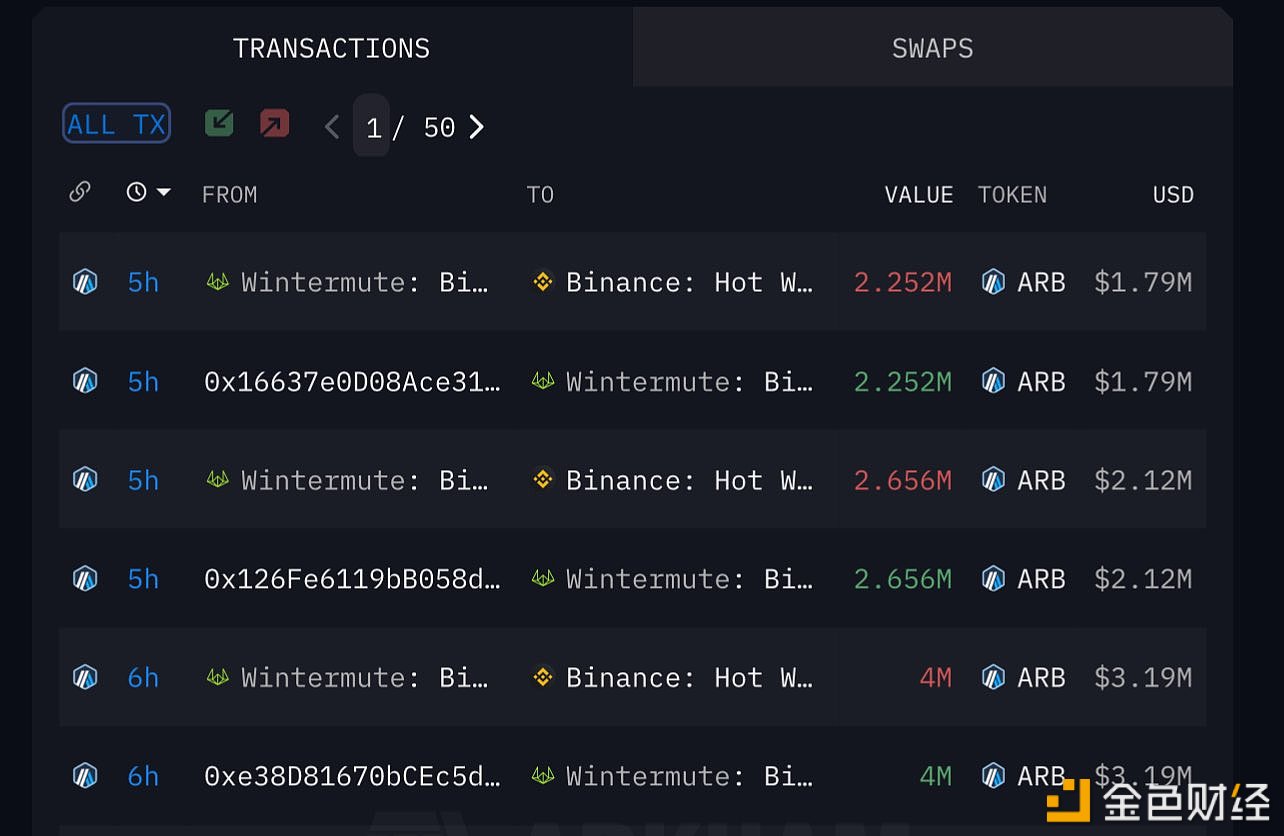Click red value 2.656M
This screenshot has width=1284, height=836.
tap(902, 480)
